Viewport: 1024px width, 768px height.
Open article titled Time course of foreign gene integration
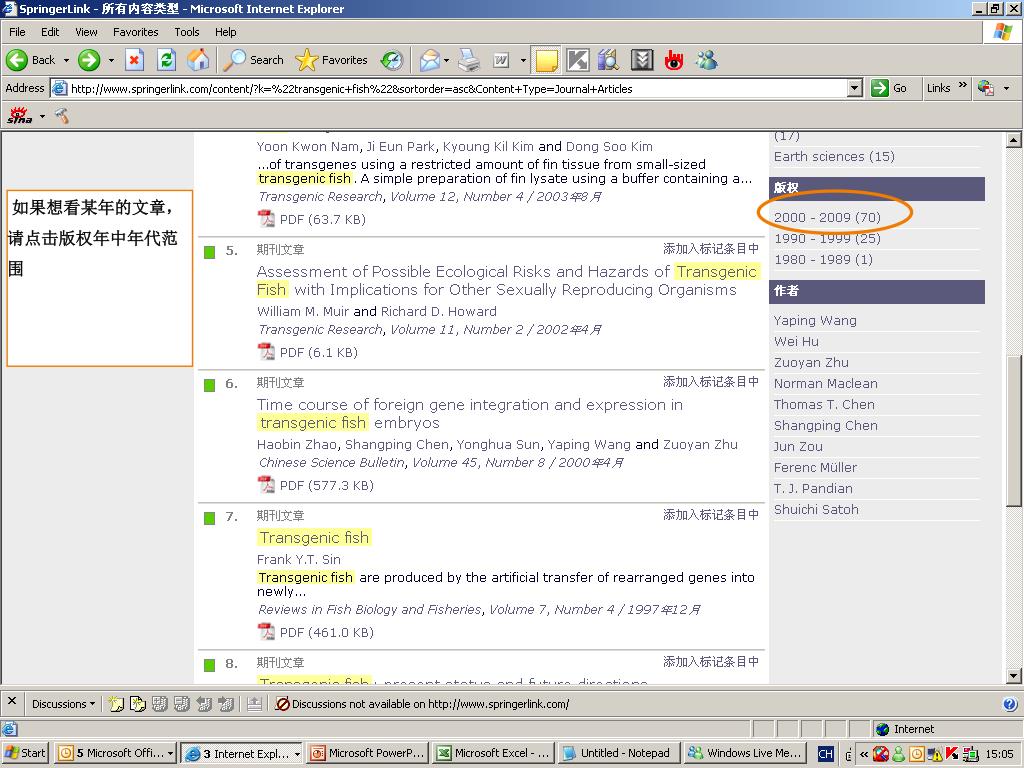point(470,413)
